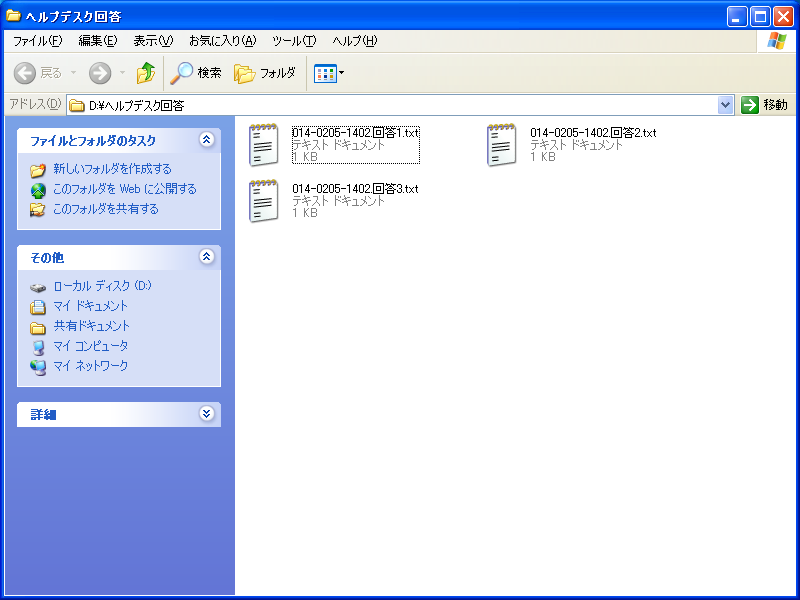The image size is (800, 600).
Task: Click filename 014-0205-1402.回答2.txt
Action: (593, 133)
